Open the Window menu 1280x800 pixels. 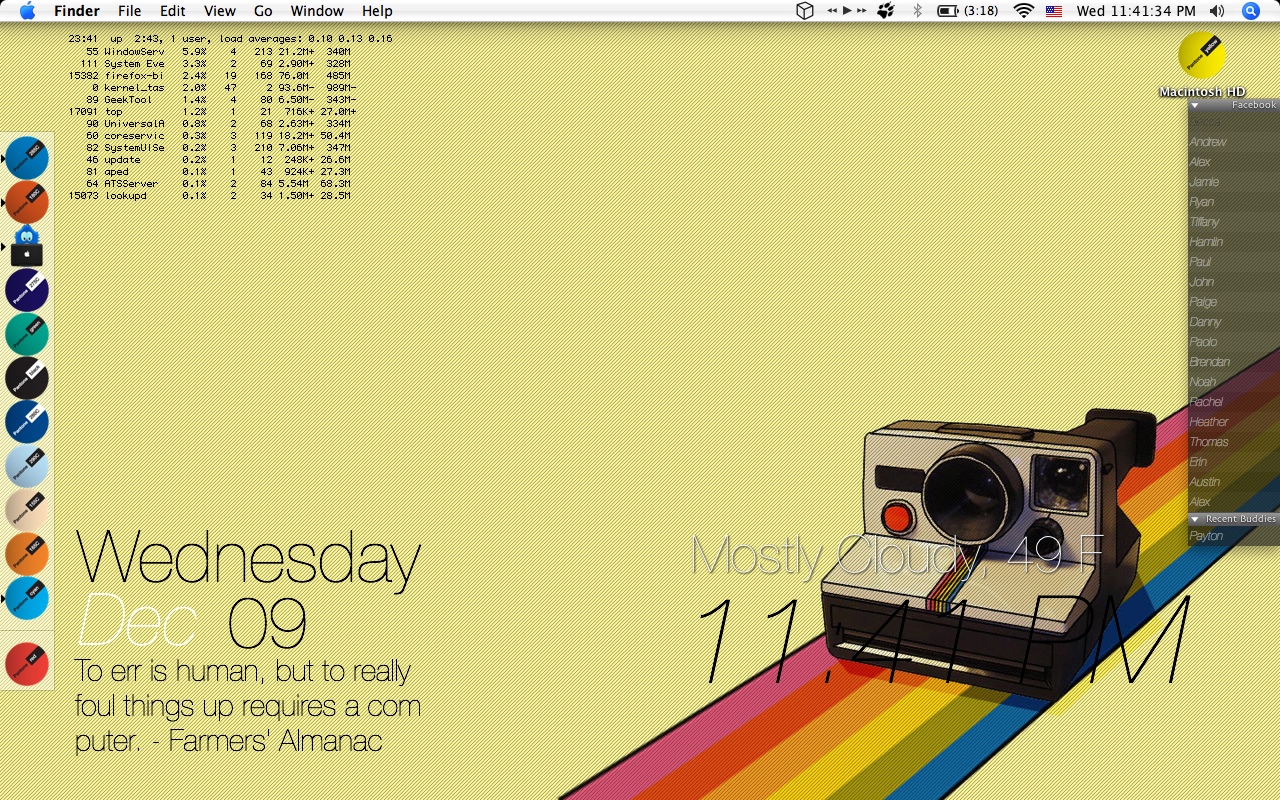pos(317,11)
